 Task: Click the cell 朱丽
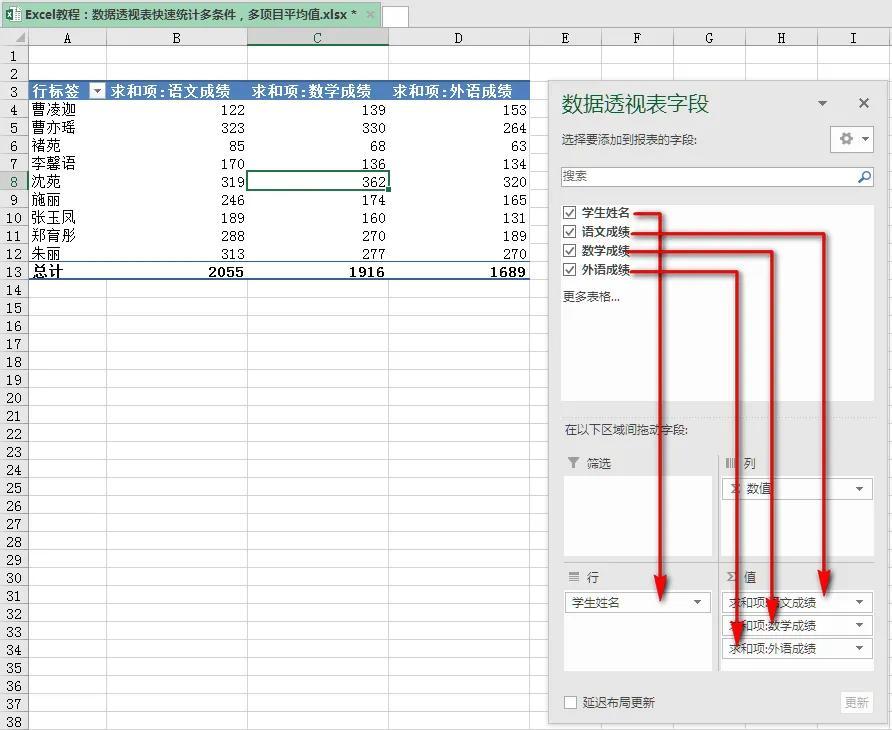coord(67,254)
